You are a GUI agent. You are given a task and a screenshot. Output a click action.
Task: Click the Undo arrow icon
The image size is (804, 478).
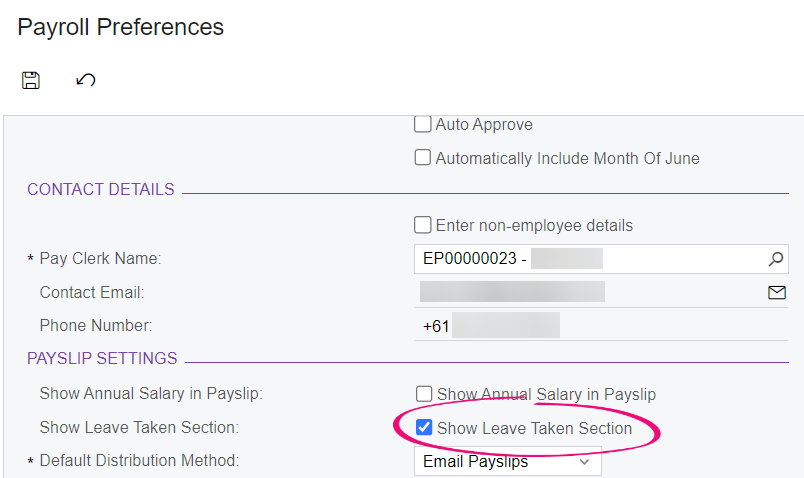(x=86, y=80)
